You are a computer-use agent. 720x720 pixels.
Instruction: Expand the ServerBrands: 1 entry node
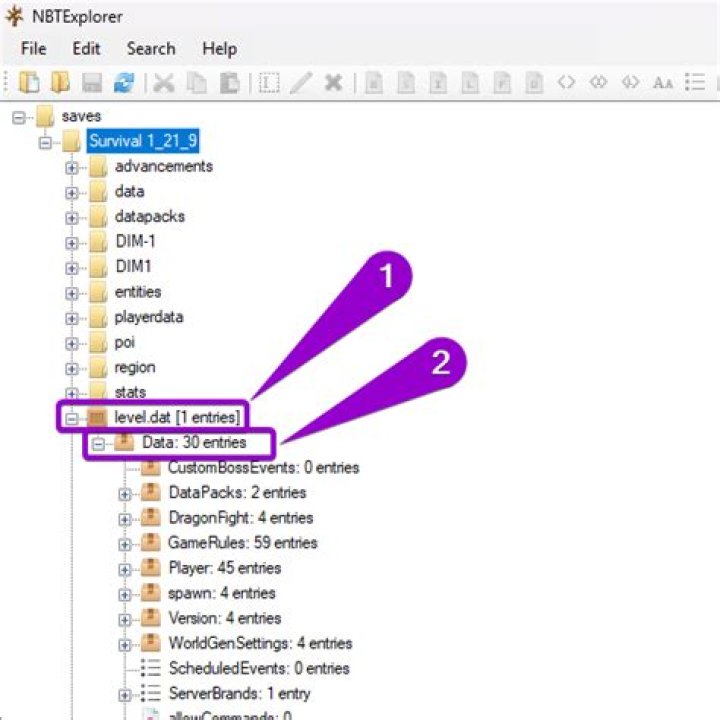[x=124, y=695]
